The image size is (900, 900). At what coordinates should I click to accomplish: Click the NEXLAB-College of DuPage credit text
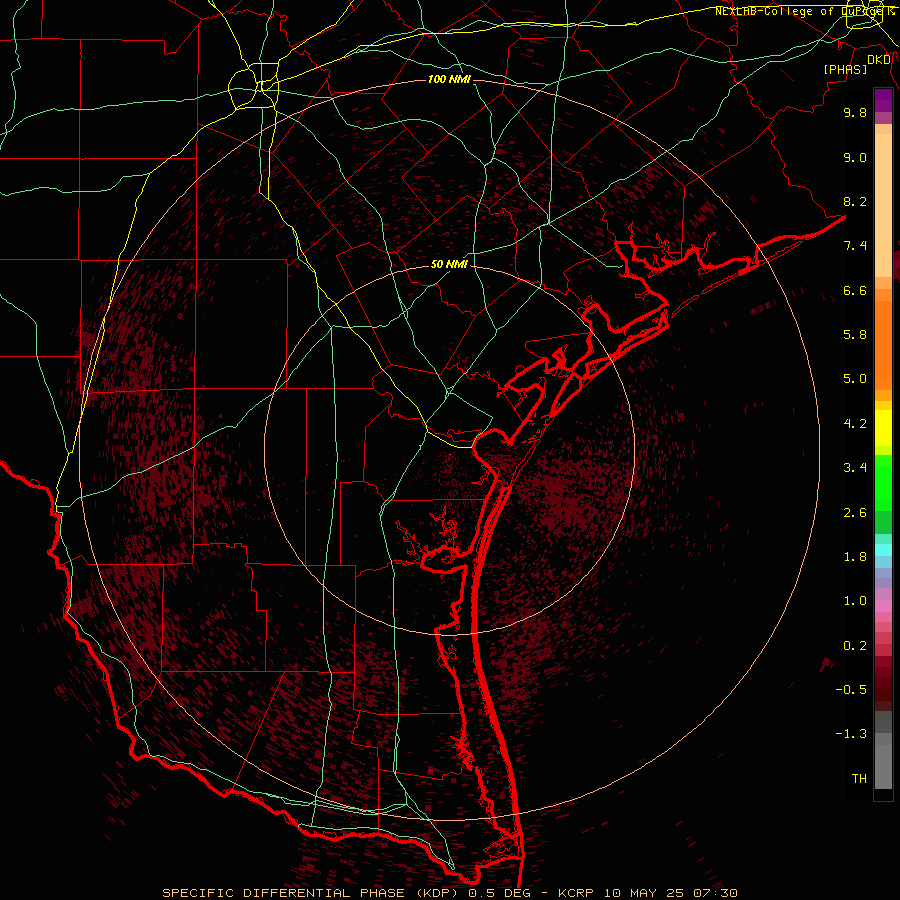[x=804, y=11]
